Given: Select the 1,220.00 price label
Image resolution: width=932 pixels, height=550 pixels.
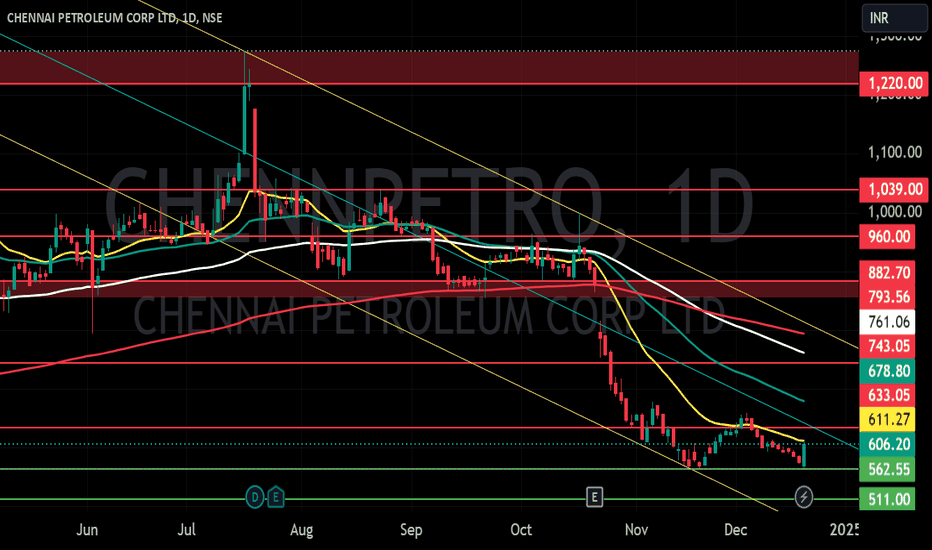Looking at the screenshot, I should [x=893, y=84].
